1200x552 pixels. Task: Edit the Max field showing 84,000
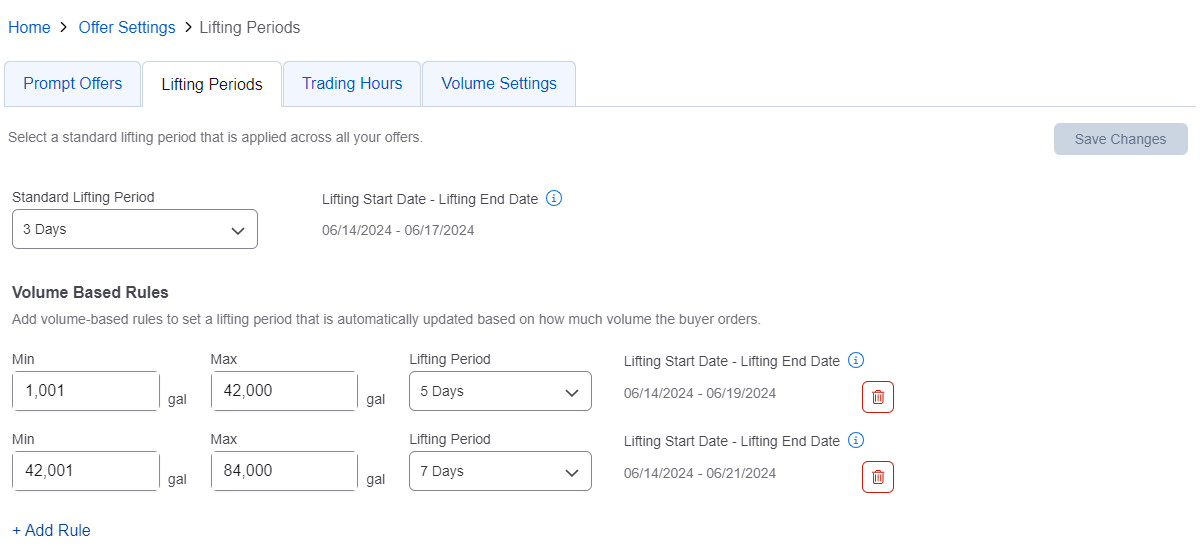[284, 471]
